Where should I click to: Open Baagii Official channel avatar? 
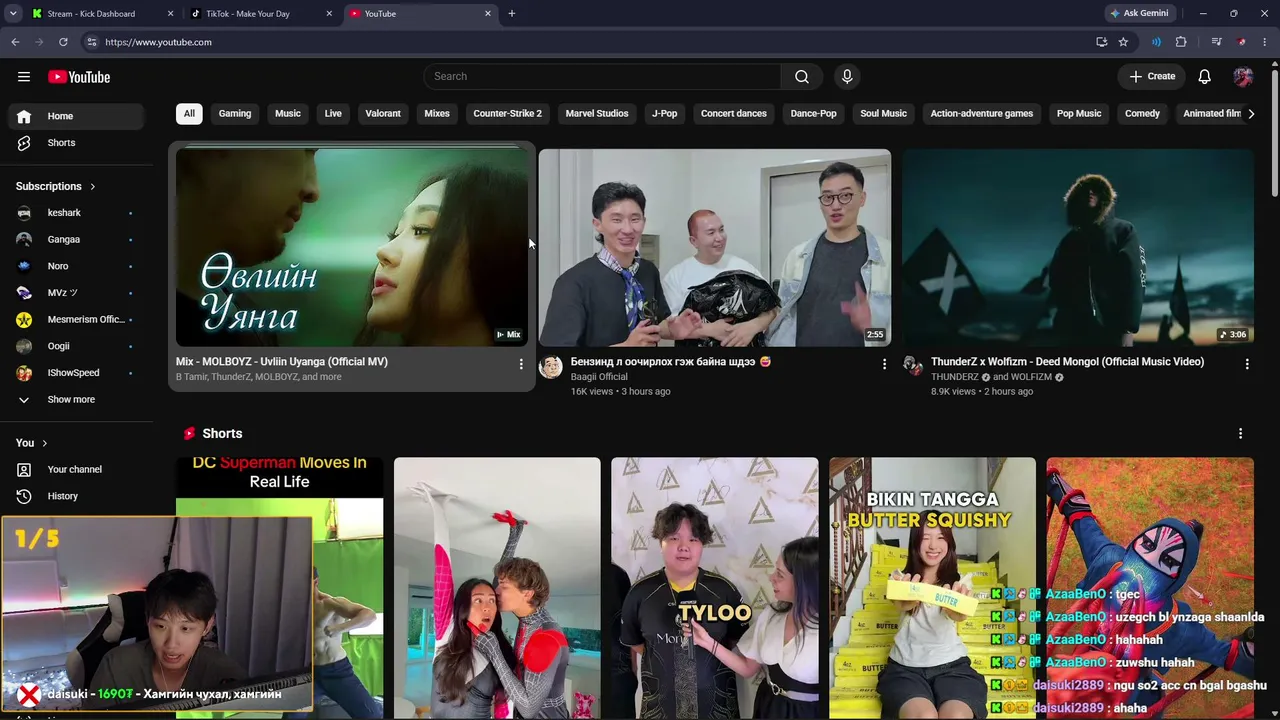[551, 367]
